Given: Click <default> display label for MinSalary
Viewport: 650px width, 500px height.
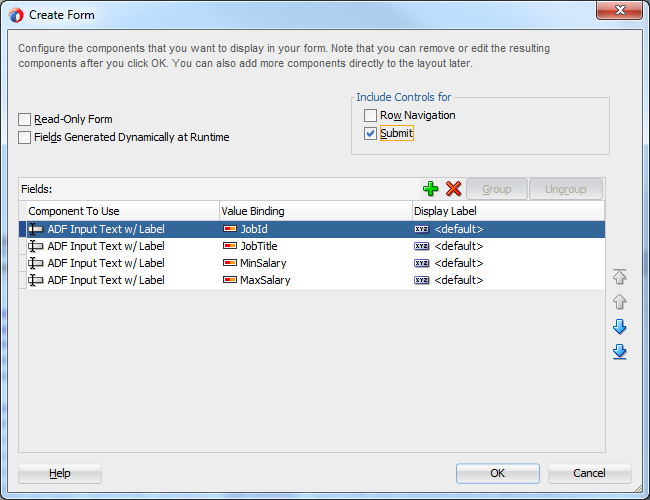Looking at the screenshot, I should point(458,263).
